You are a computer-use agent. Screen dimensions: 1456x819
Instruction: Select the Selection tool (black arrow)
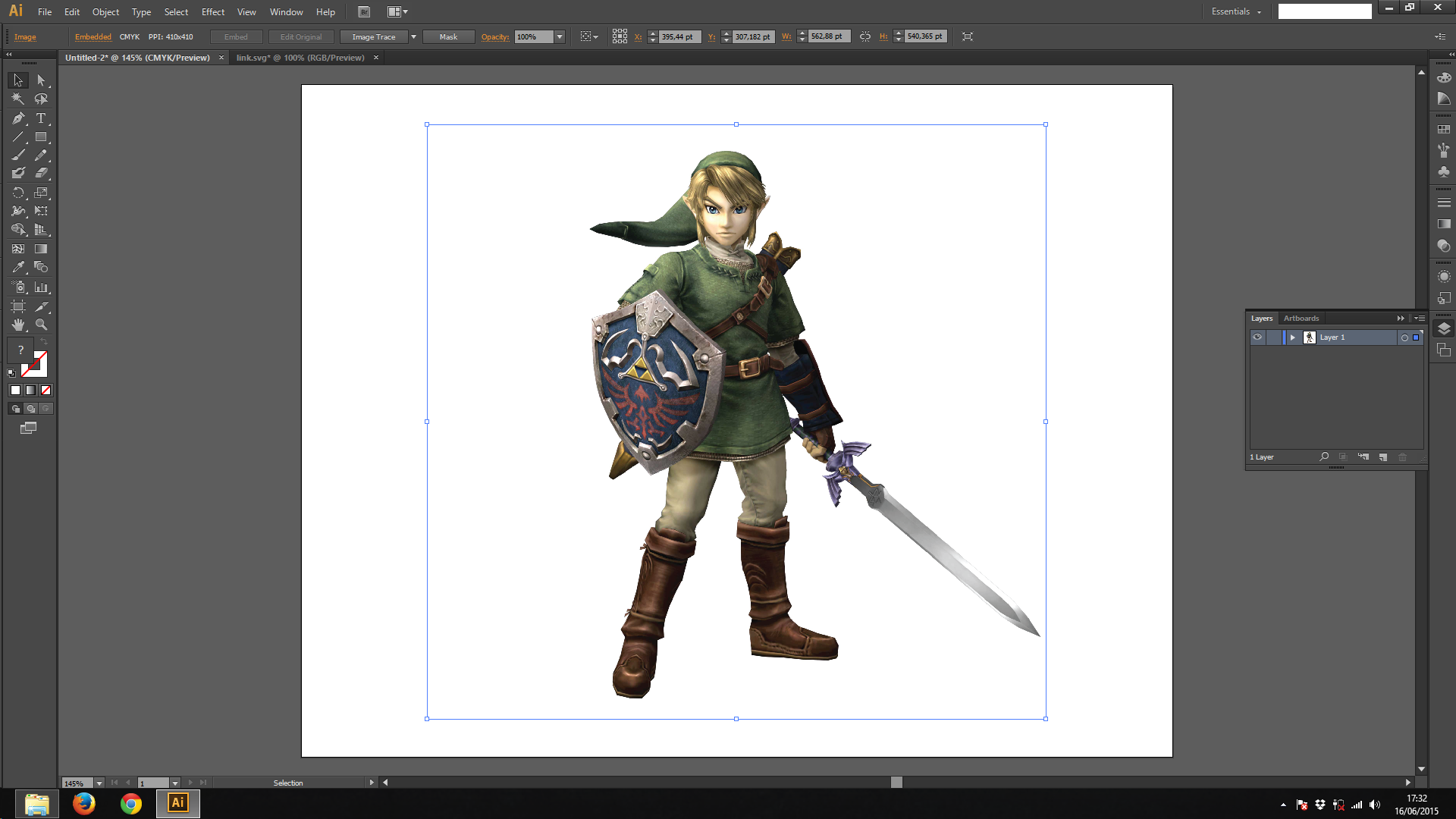pos(18,80)
